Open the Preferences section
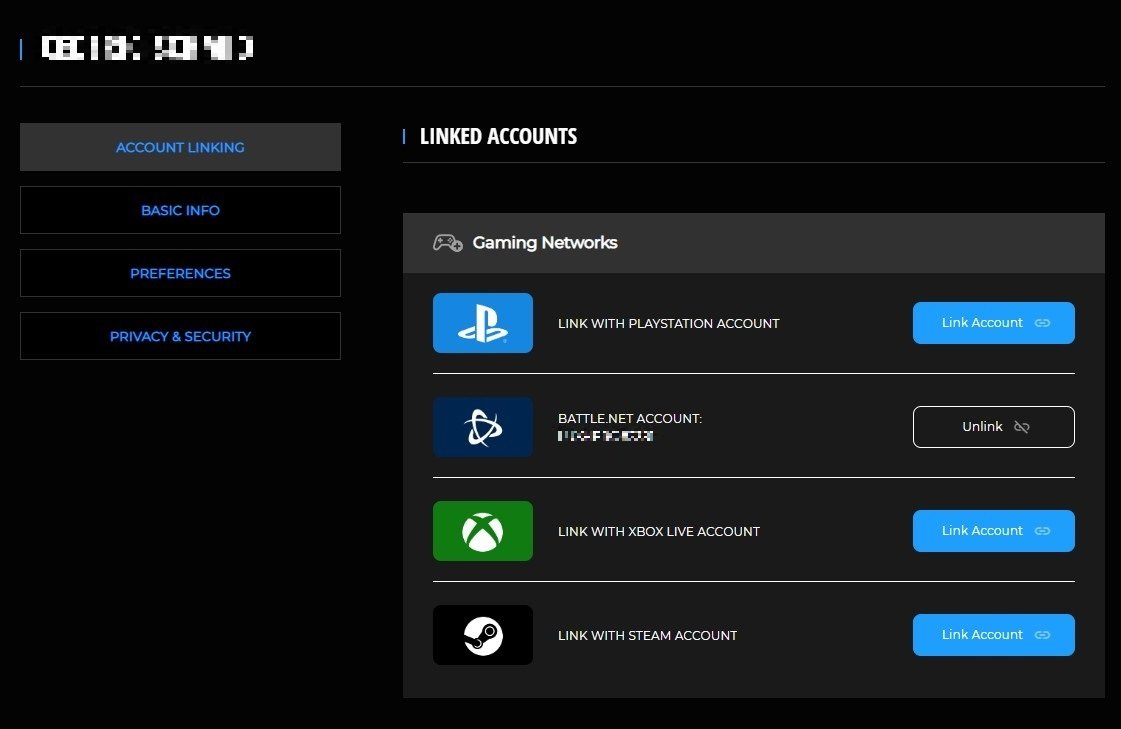The width and height of the screenshot is (1121, 729). coord(180,273)
